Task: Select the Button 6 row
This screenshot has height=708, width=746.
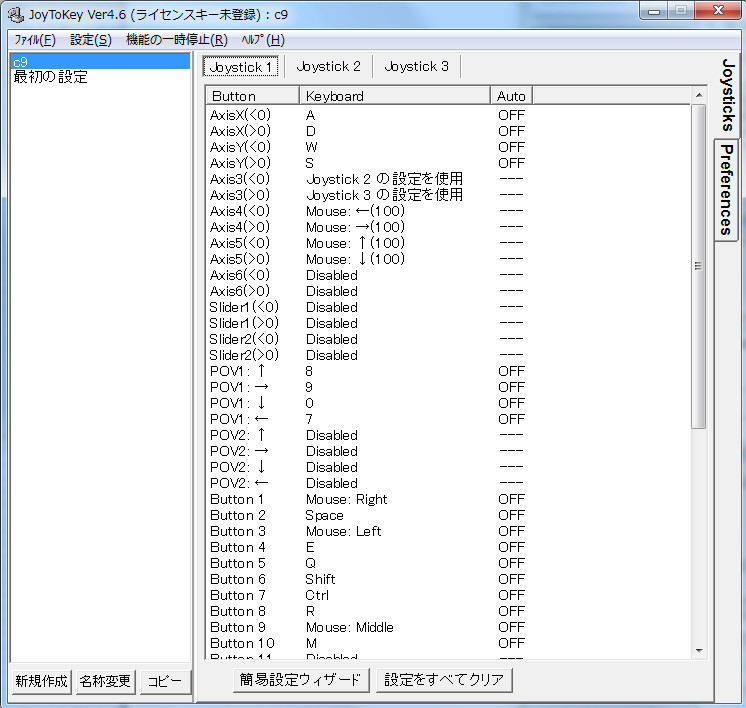Action: click(x=449, y=580)
